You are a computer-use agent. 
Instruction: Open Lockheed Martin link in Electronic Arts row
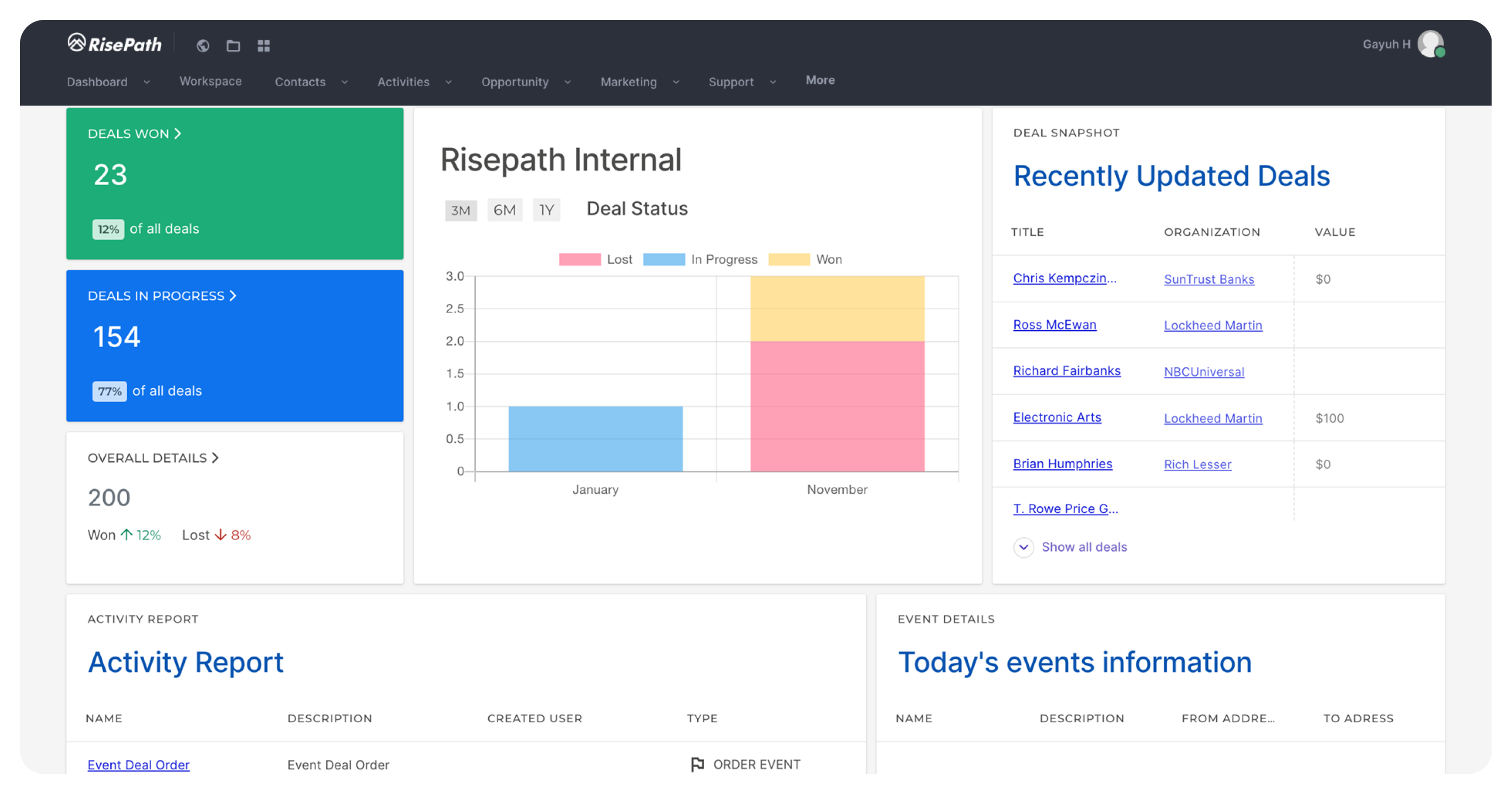point(1213,418)
